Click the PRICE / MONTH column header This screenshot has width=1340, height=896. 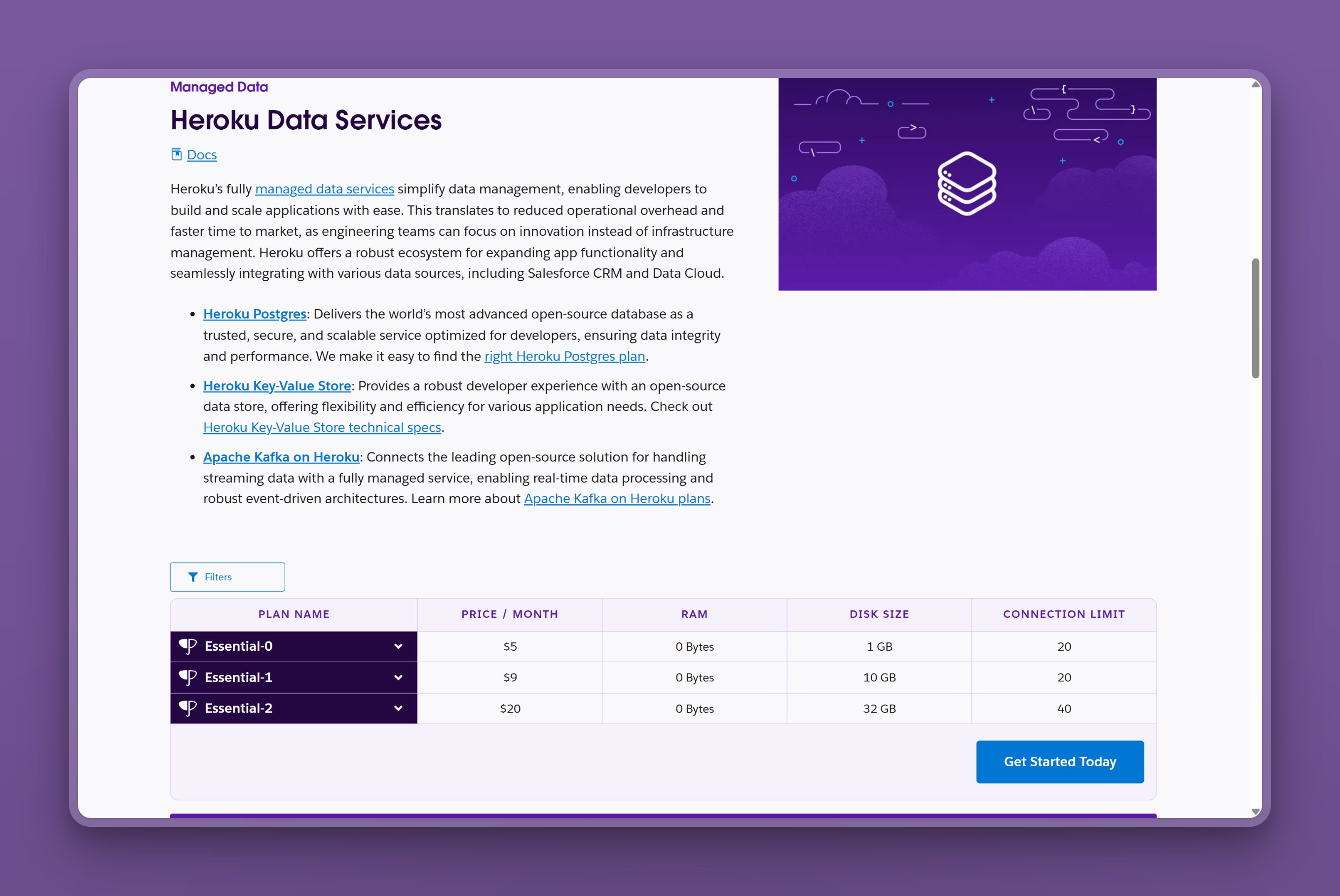point(510,614)
